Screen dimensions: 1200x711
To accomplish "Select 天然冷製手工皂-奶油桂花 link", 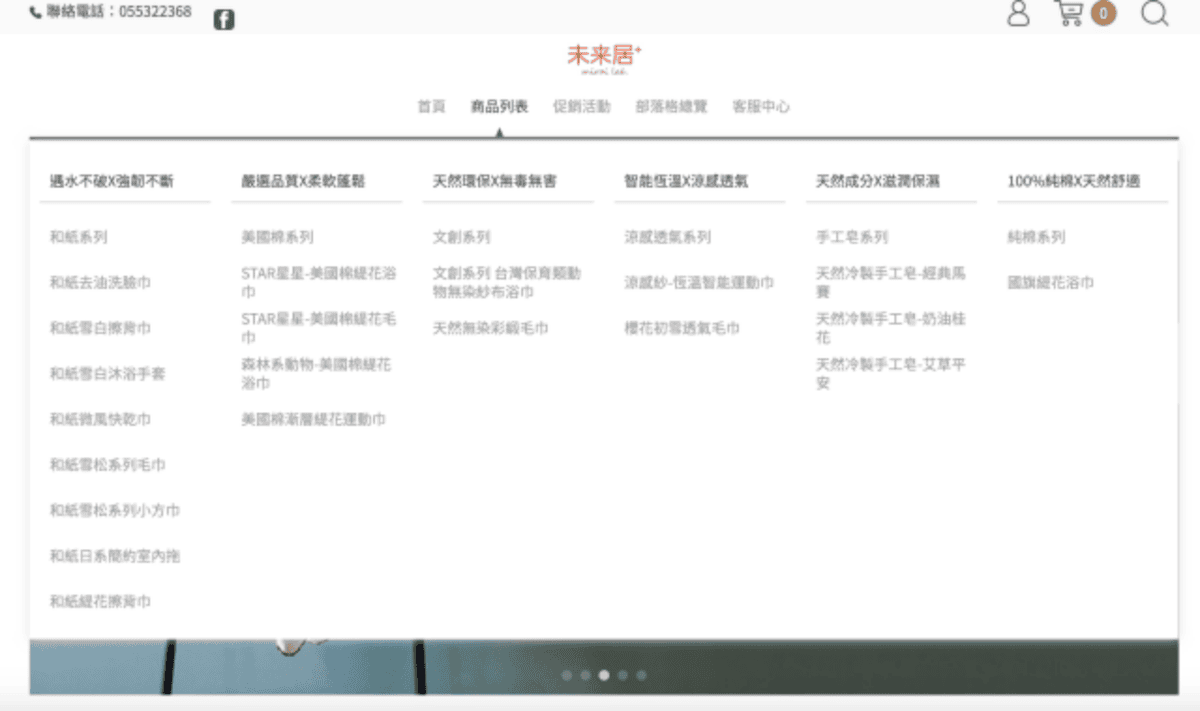I will coord(891,328).
